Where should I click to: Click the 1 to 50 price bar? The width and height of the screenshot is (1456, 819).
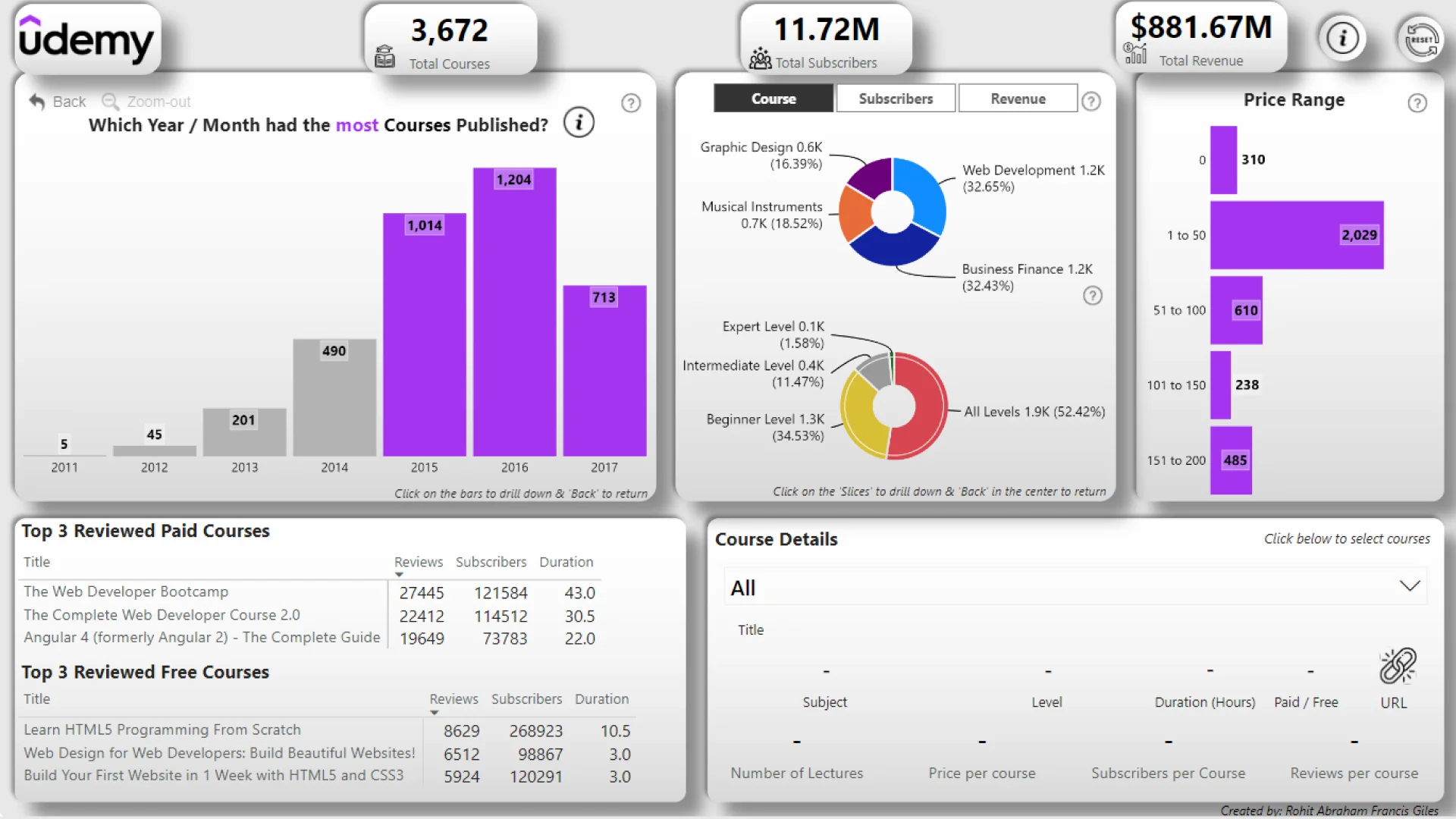click(1297, 235)
